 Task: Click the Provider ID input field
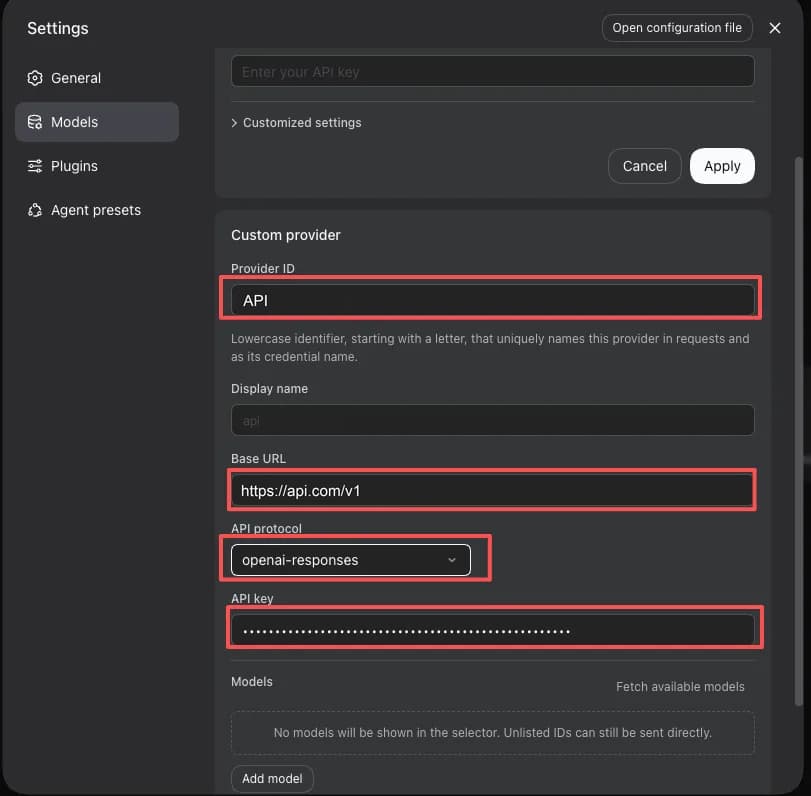[x=492, y=300]
